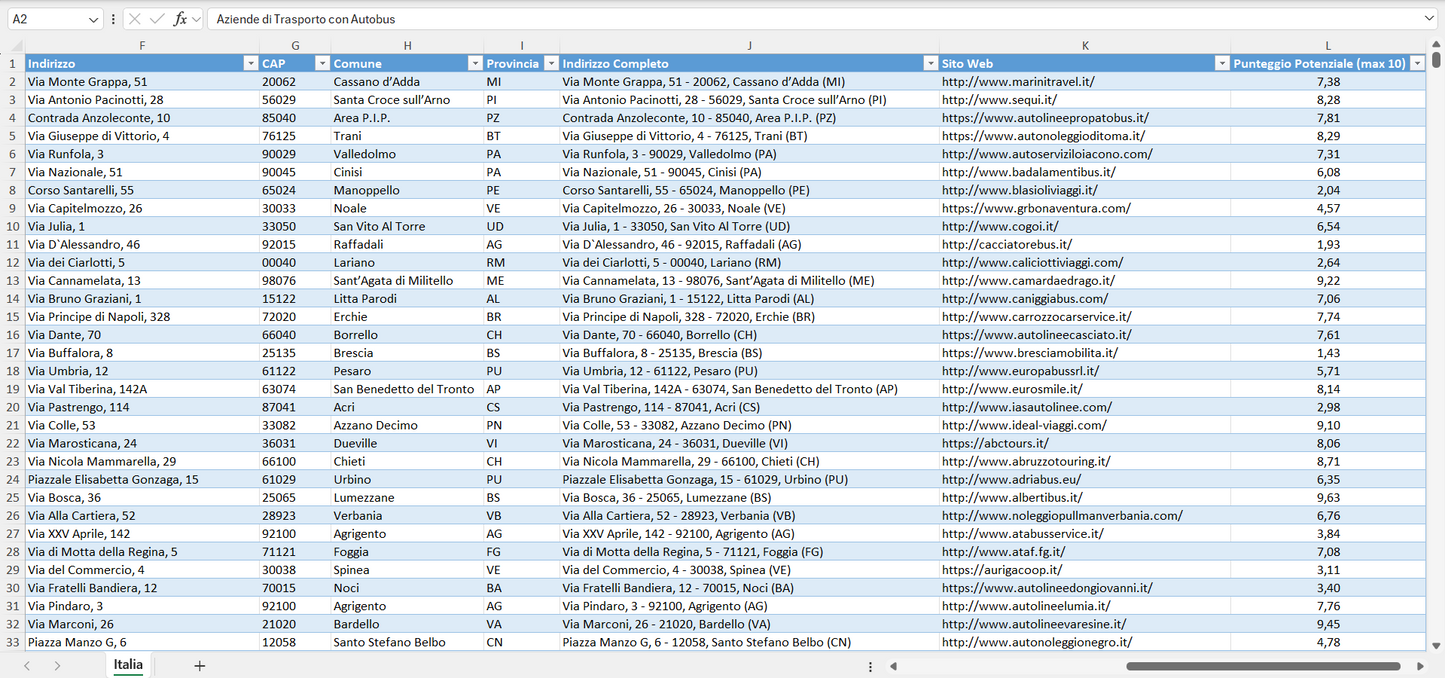Click the horizontal scroll right arrow

[1420, 666]
